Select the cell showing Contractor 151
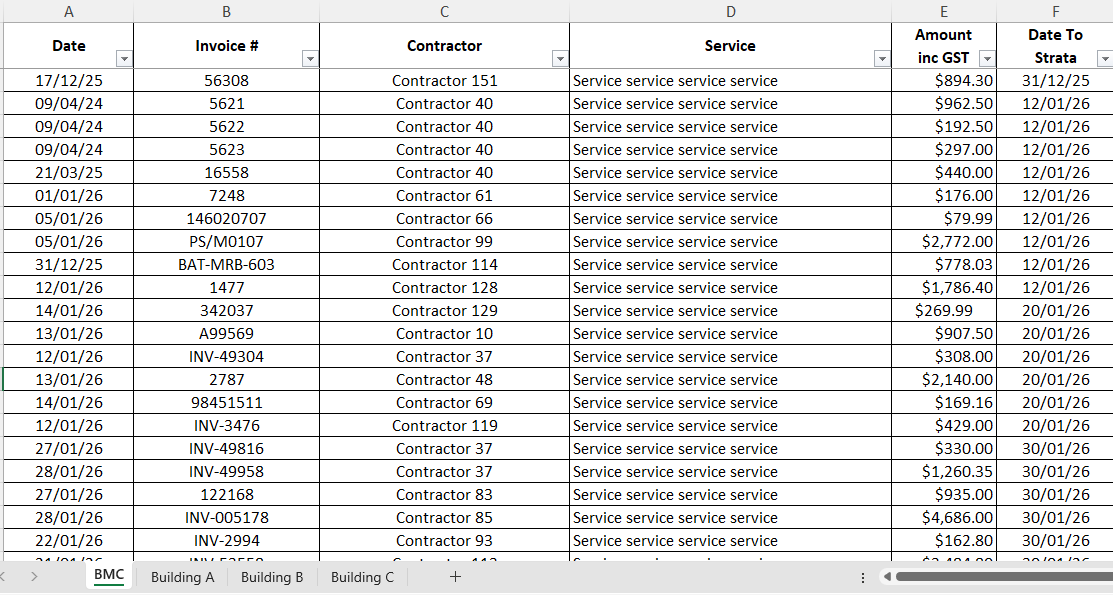 click(x=444, y=80)
